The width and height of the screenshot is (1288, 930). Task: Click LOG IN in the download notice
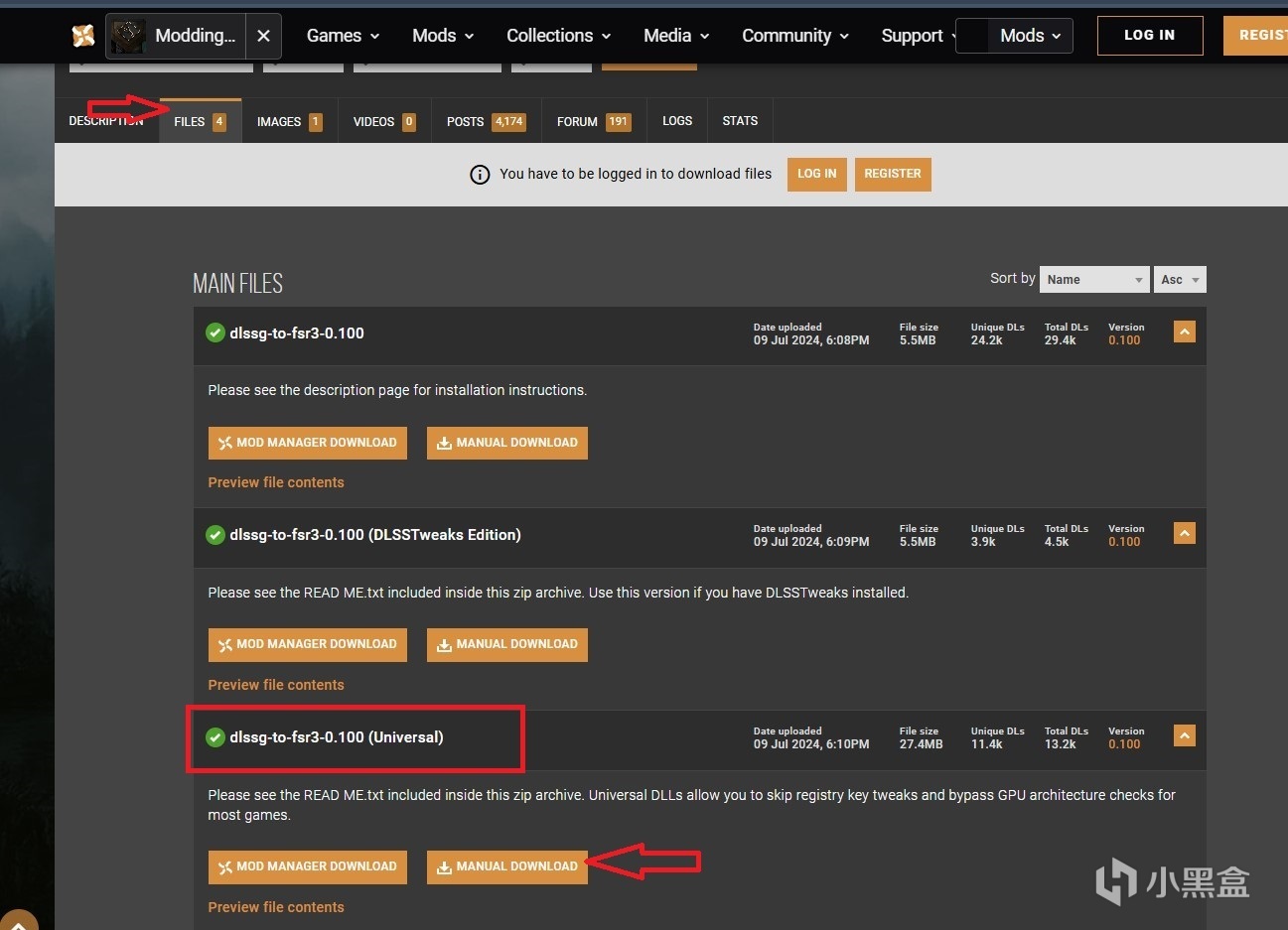(817, 174)
